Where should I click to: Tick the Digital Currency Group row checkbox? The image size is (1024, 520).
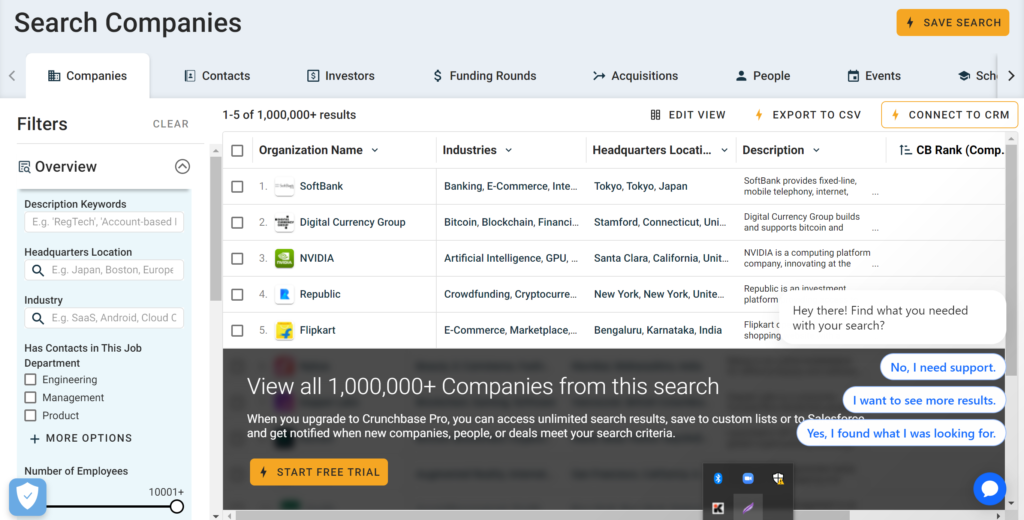click(237, 222)
